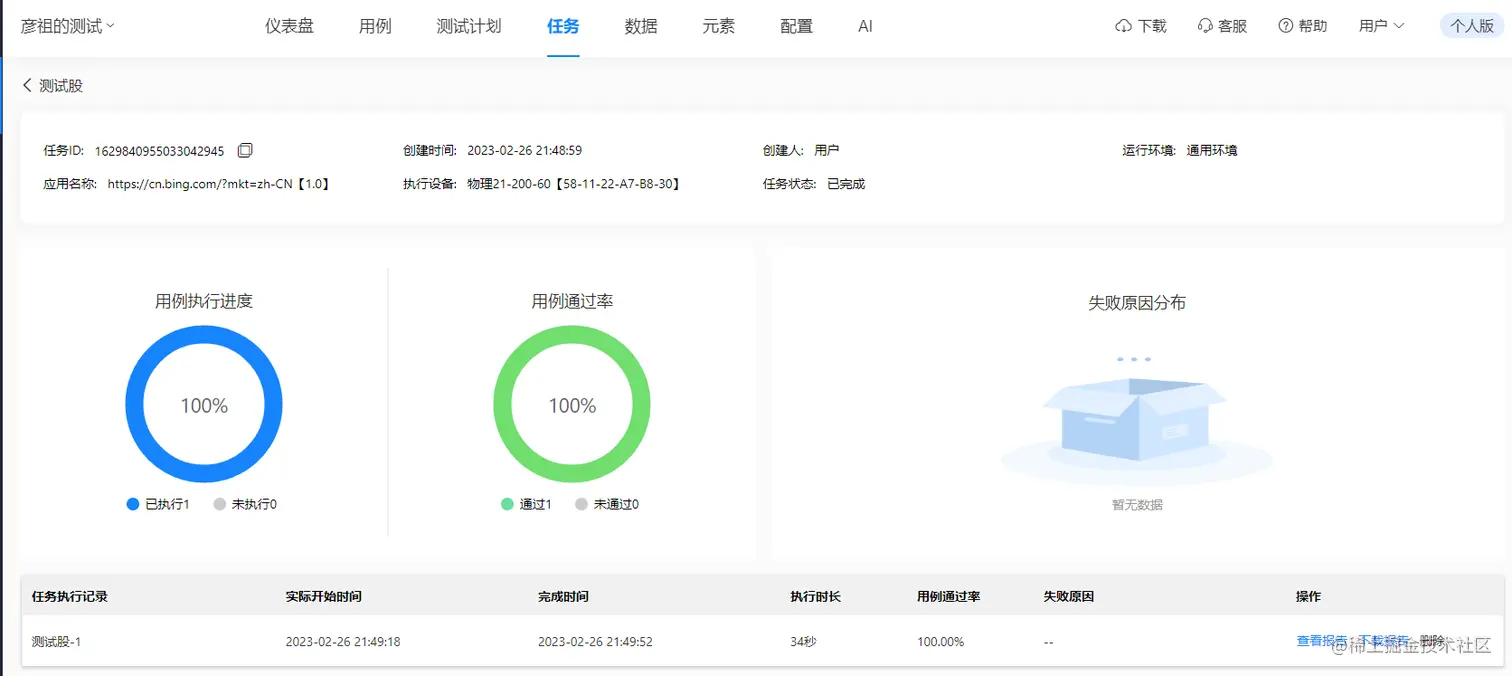This screenshot has height=676, width=1512.
Task: Click 下载报告 for 测试股-1
Action: (1384, 641)
